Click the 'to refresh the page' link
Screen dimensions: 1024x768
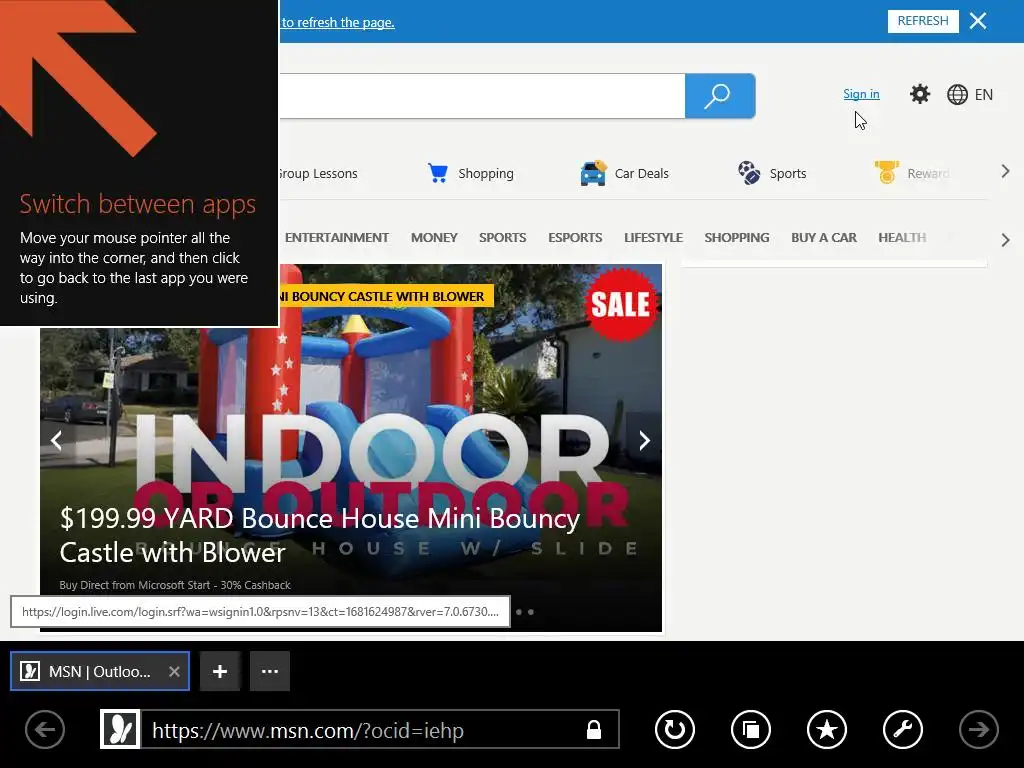(338, 22)
